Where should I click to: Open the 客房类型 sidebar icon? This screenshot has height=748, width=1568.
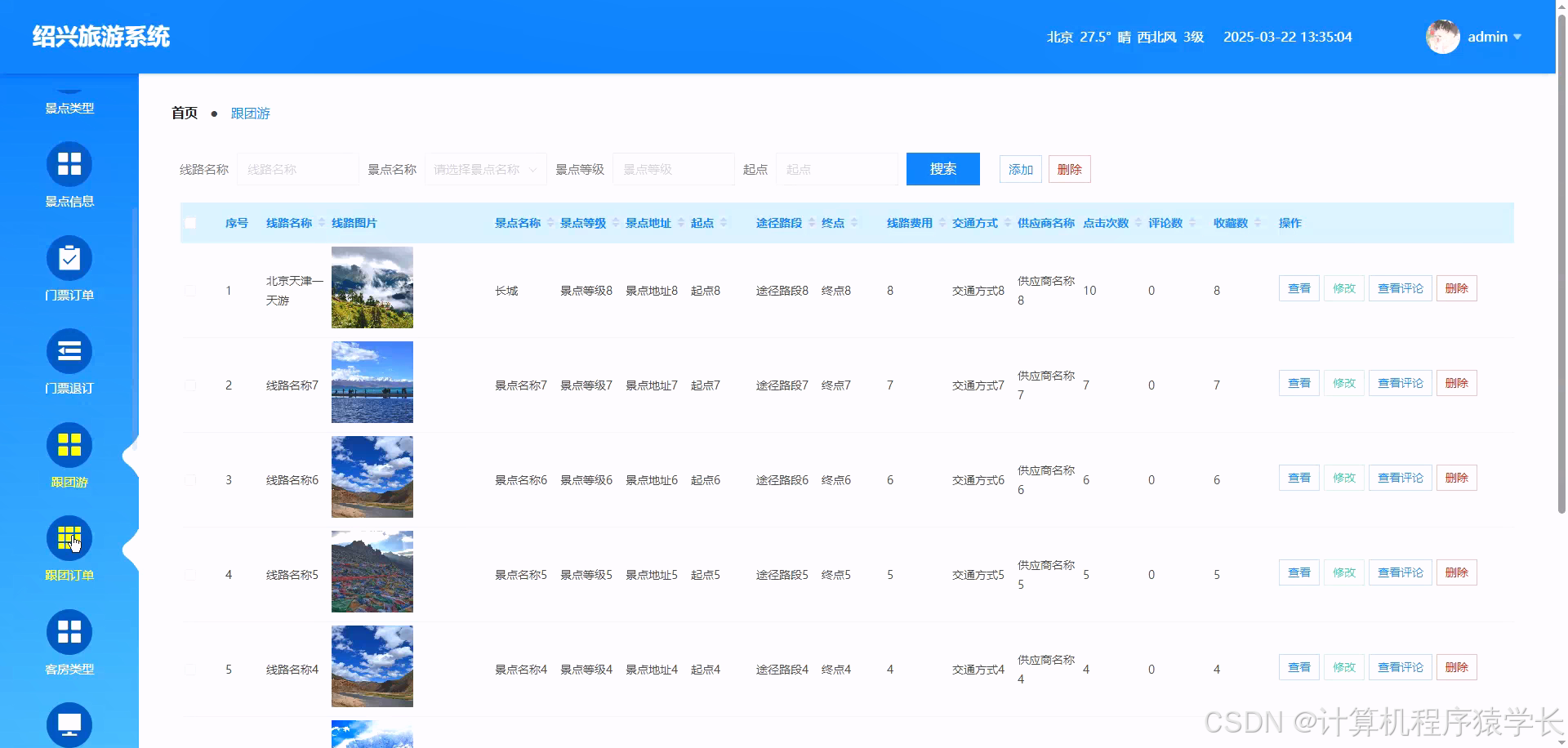(x=69, y=632)
